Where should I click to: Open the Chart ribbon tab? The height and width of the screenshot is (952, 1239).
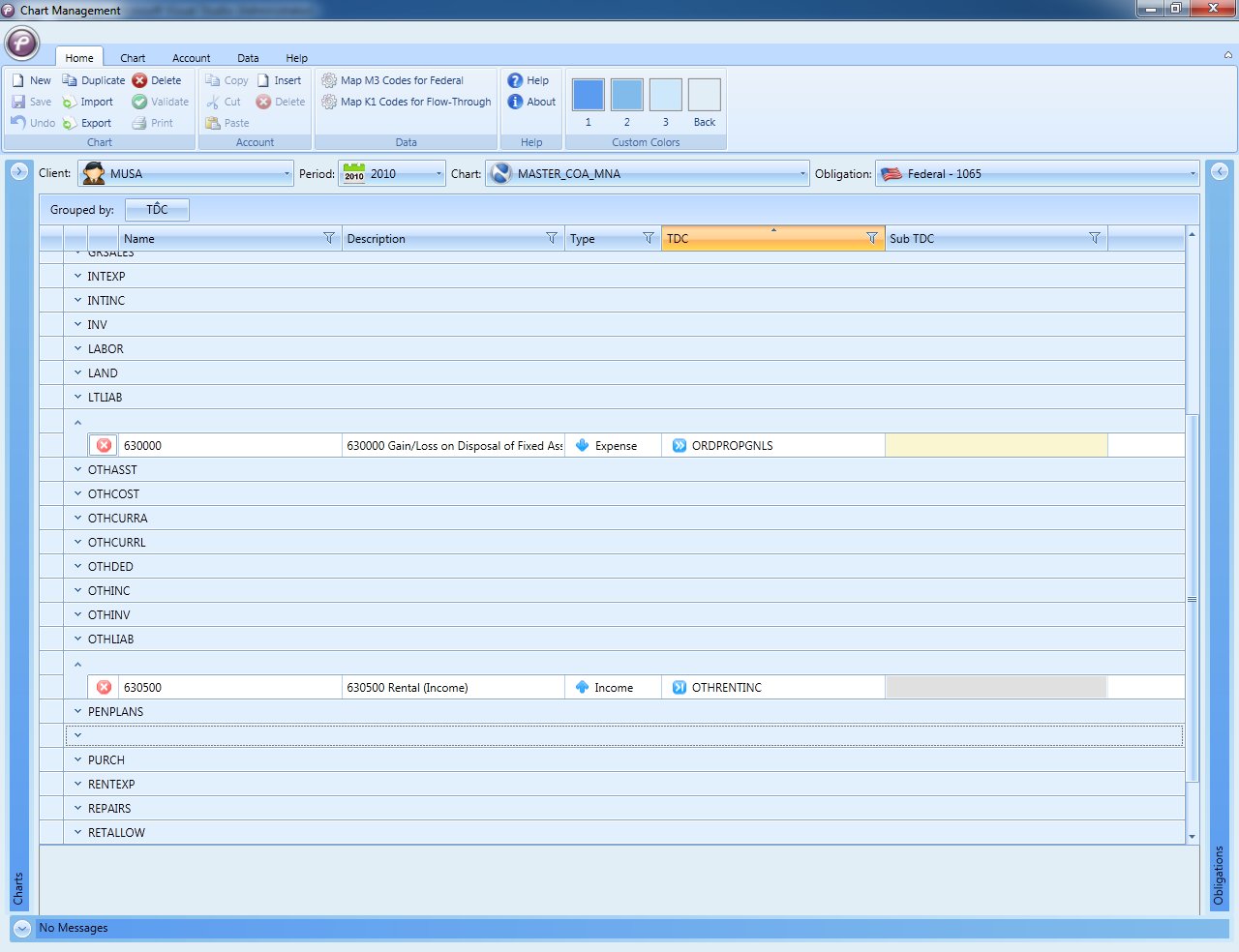pyautogui.click(x=133, y=58)
